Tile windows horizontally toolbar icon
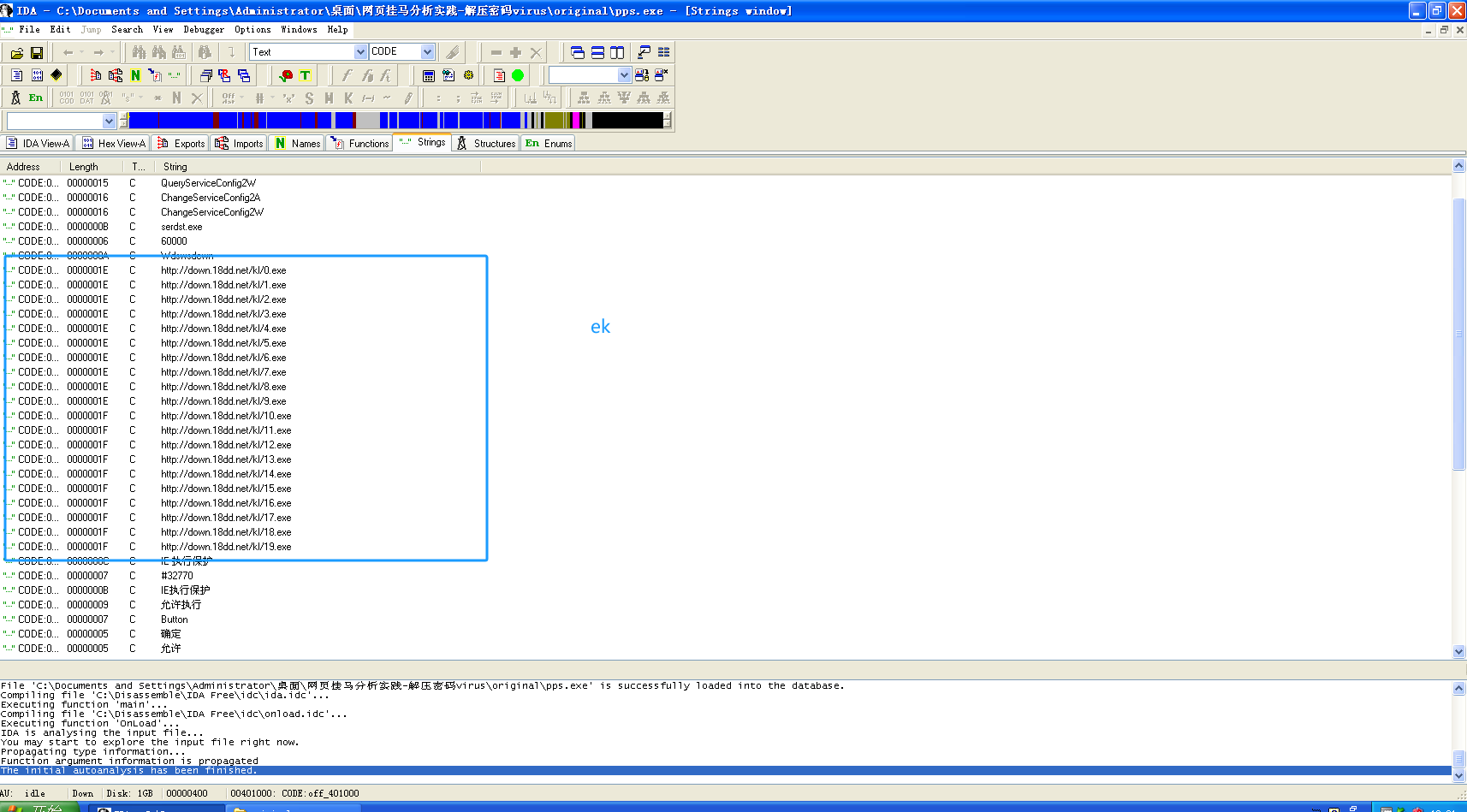Viewport: 1467px width, 812px height. click(597, 52)
